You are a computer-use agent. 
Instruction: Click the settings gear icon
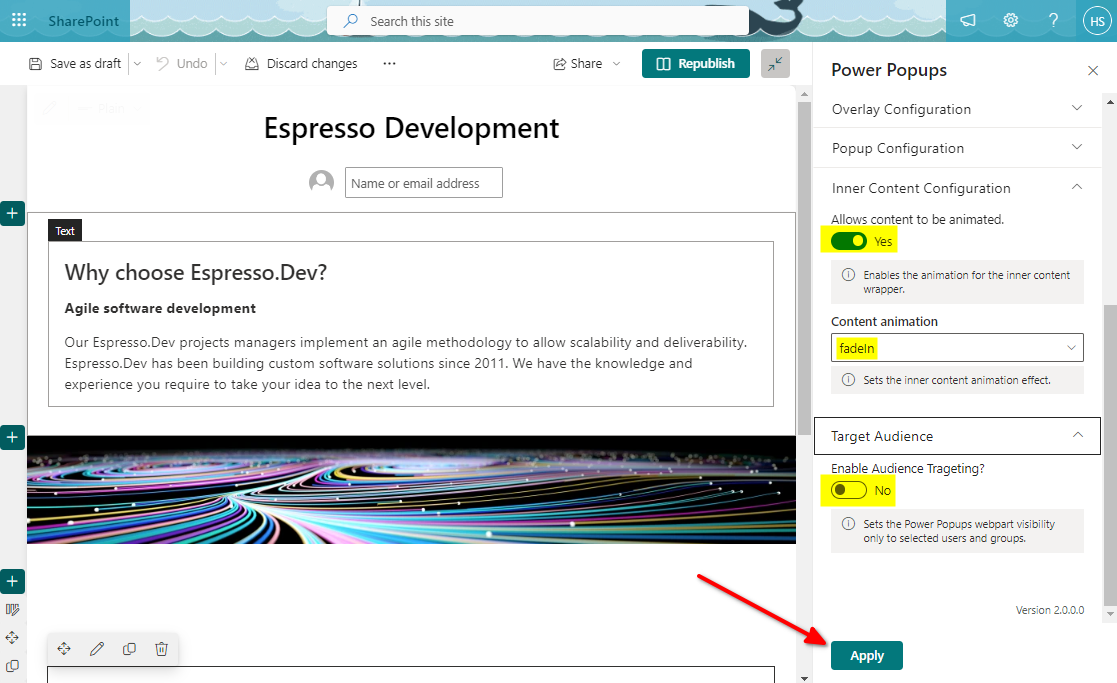coord(1011,21)
